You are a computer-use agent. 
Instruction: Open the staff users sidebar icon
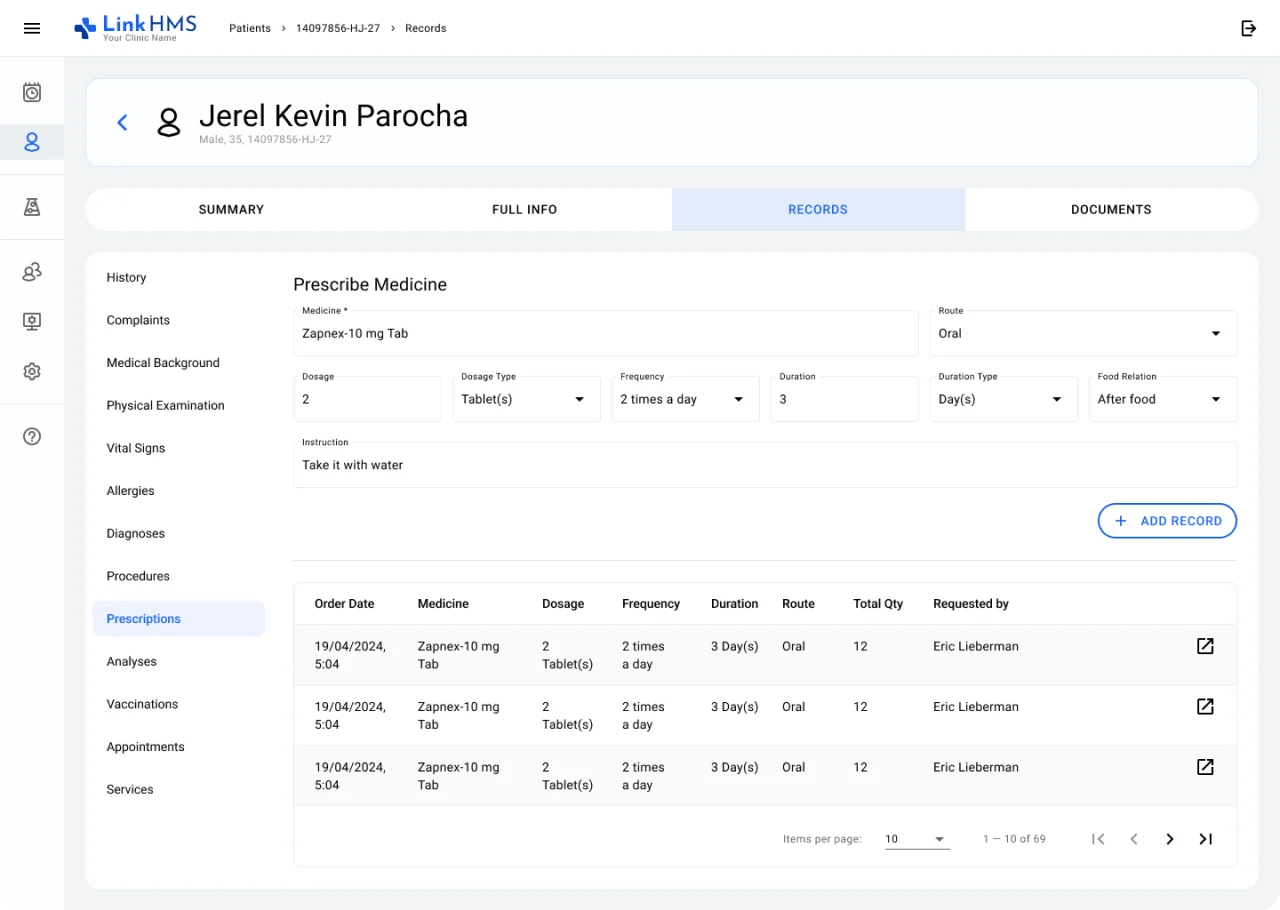pyautogui.click(x=32, y=272)
